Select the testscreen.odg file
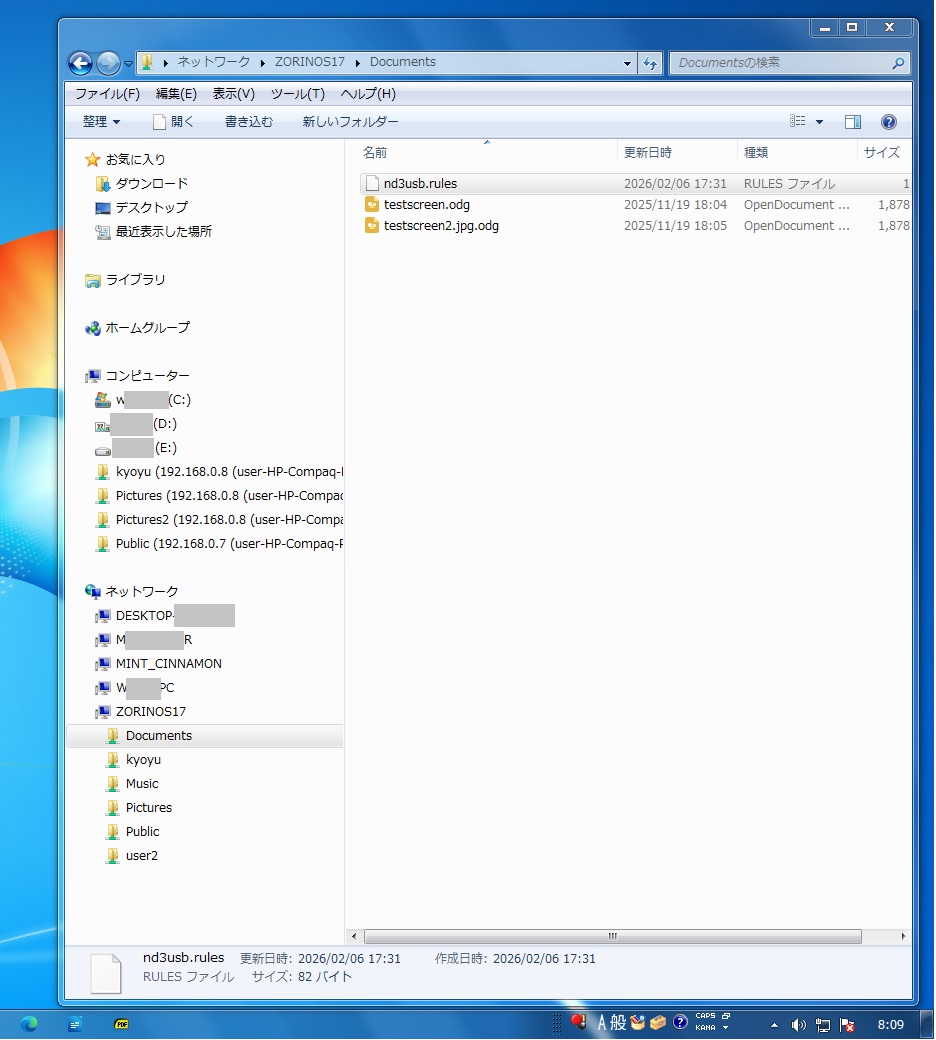The width and height of the screenshot is (936, 1040). pos(426,205)
